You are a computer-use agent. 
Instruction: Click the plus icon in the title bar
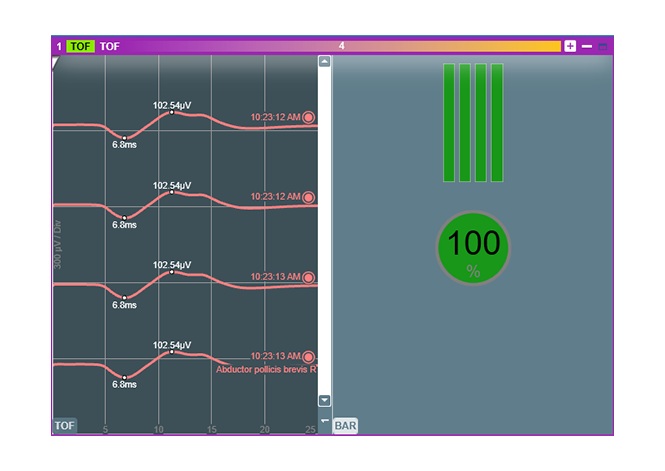click(570, 46)
